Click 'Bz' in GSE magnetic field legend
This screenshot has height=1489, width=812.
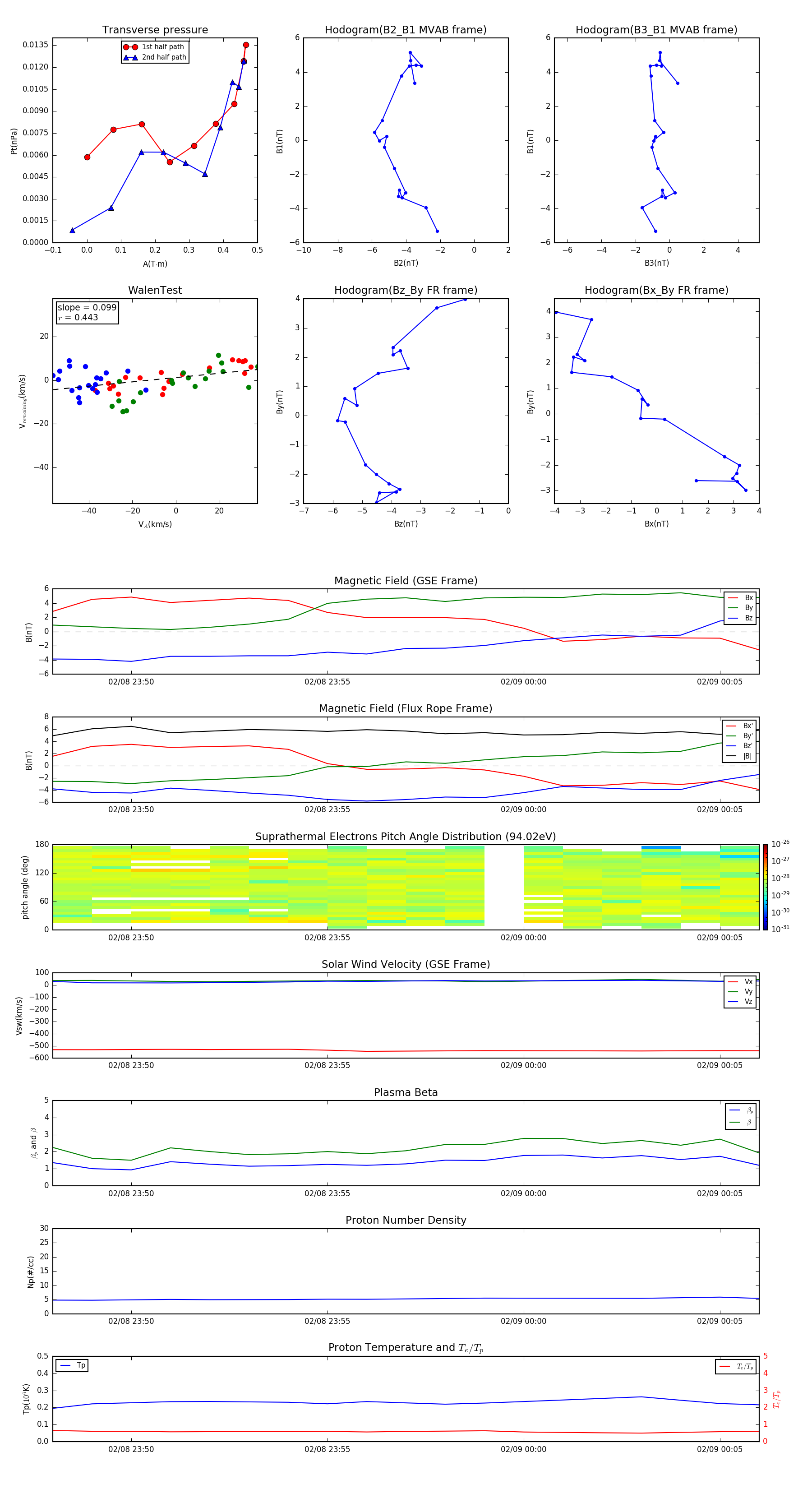(x=741, y=618)
